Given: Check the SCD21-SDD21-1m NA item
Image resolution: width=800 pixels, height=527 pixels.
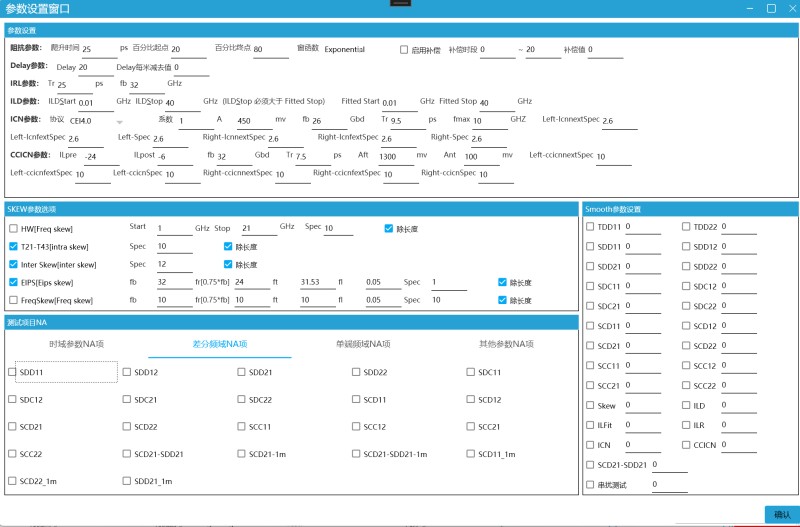Looking at the screenshot, I should 357,454.
